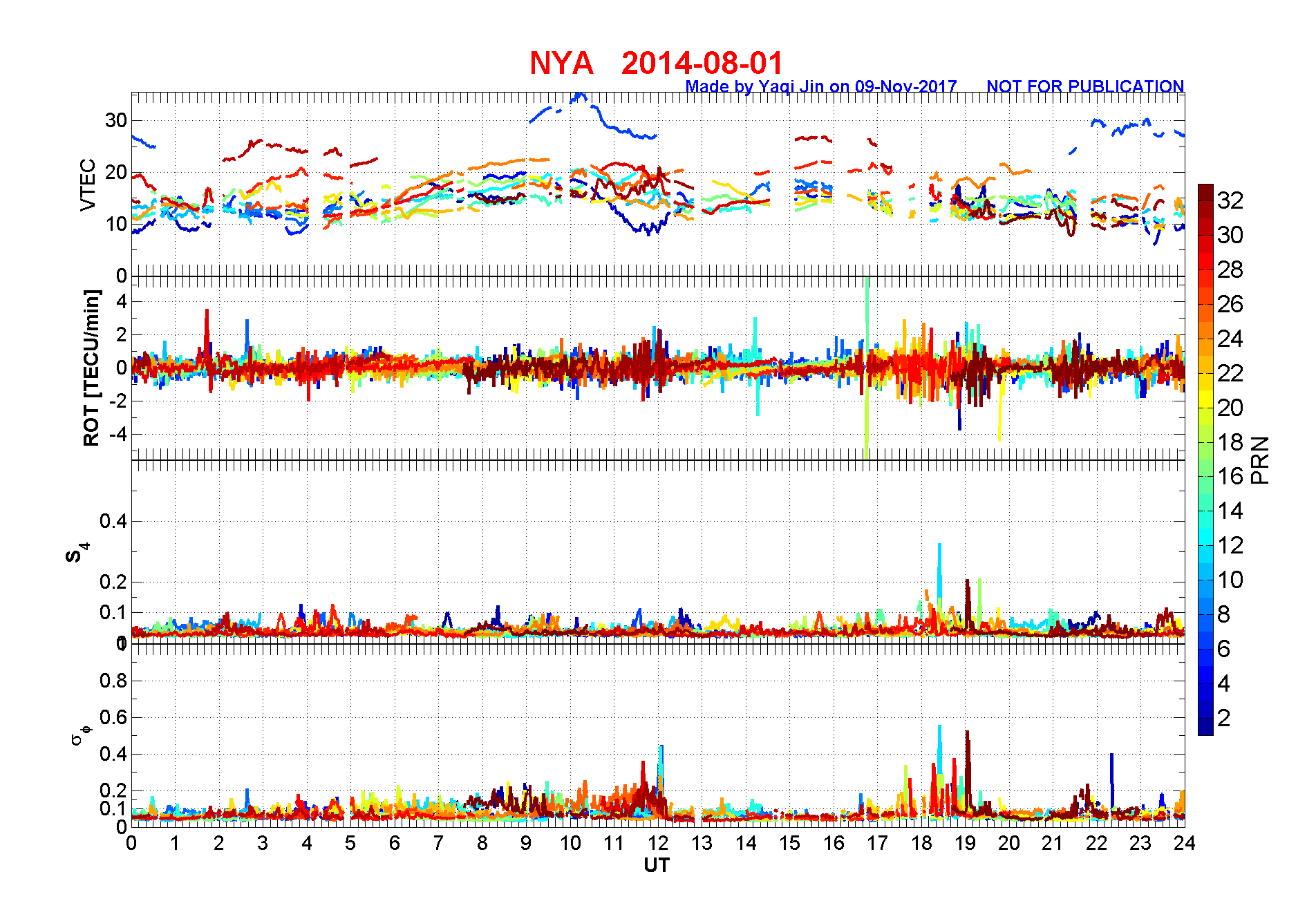The height and width of the screenshot is (919, 1316).
Task: Click the ROT [TECU/min] axis label
Action: tap(91, 368)
